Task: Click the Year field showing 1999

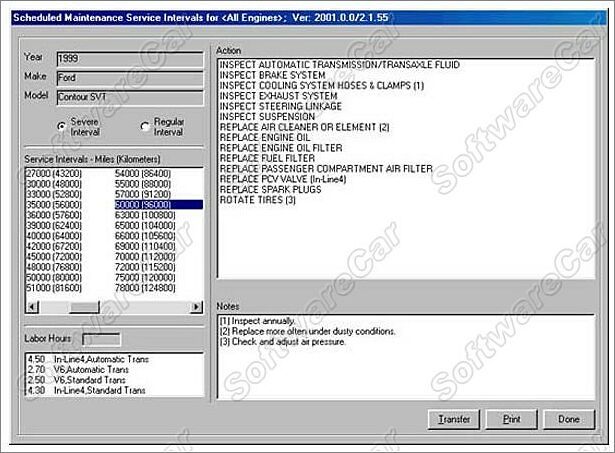Action: point(129,57)
